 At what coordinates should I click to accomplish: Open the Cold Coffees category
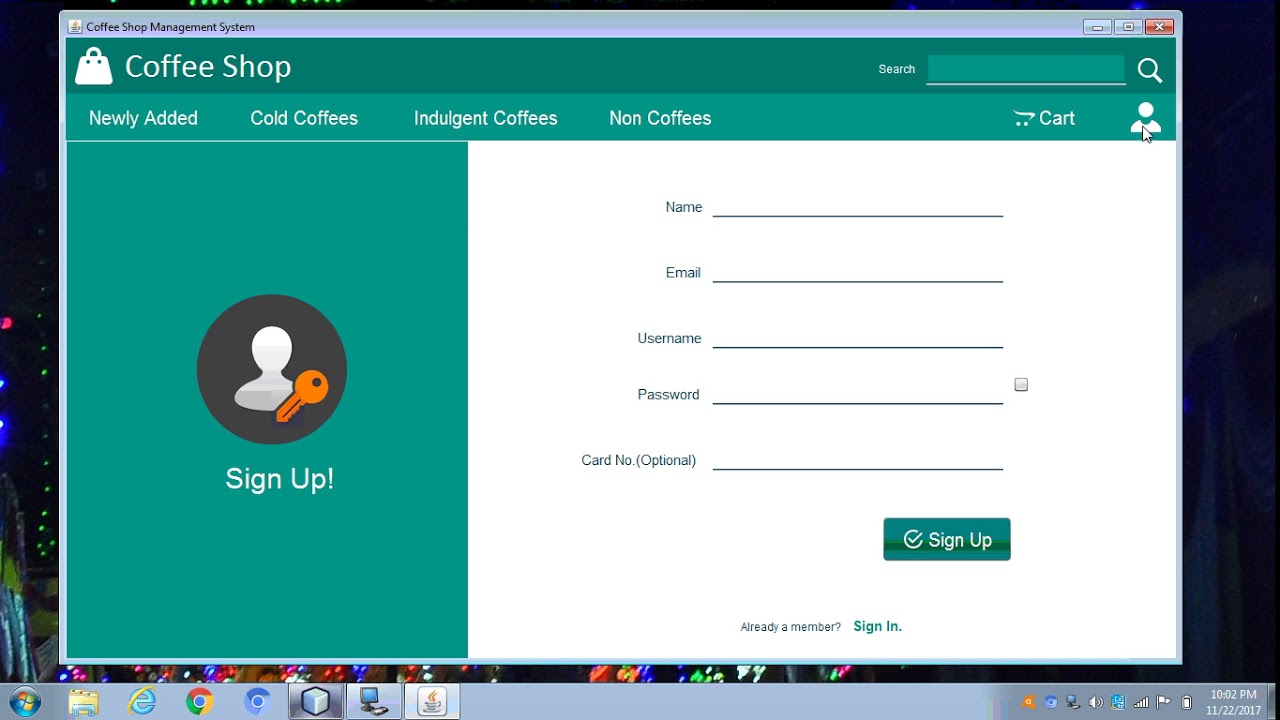click(304, 118)
